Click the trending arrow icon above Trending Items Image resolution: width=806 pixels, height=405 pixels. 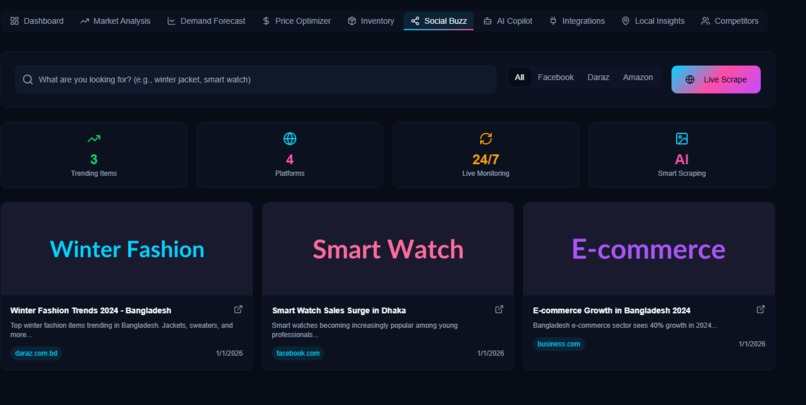coord(94,139)
